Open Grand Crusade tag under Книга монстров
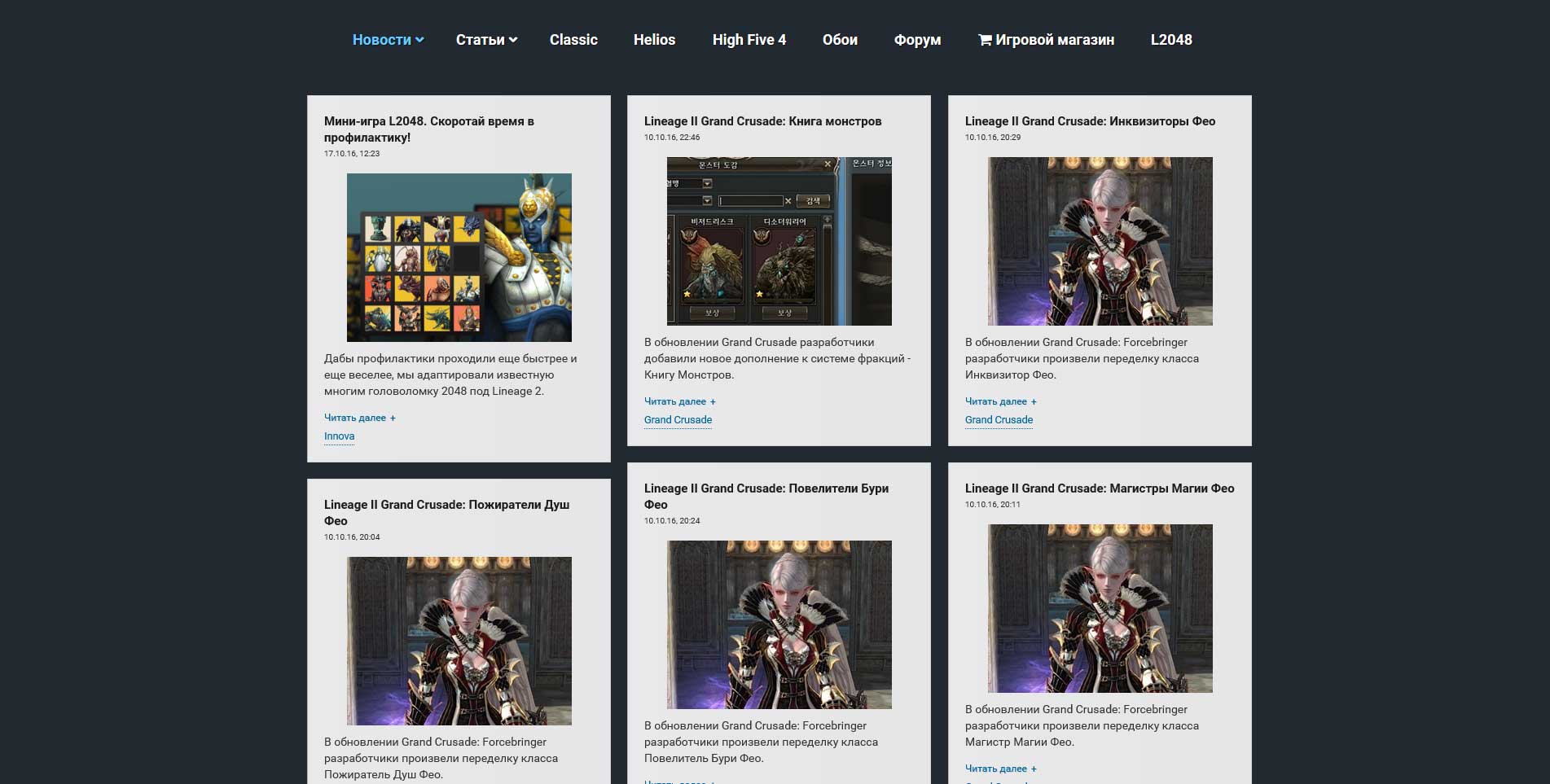This screenshot has height=784, width=1550. pyautogui.click(x=678, y=420)
